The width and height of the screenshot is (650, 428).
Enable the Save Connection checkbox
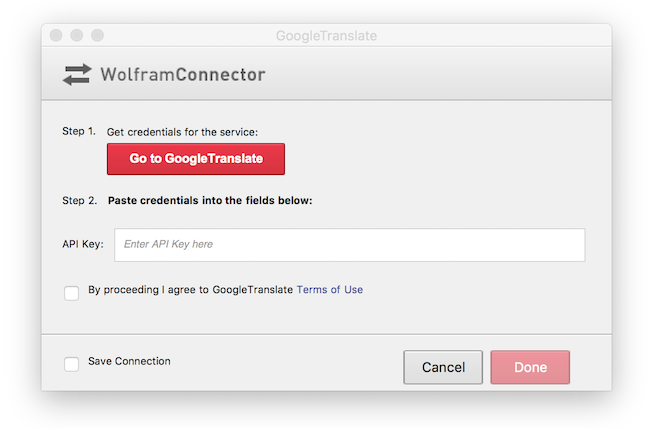(x=71, y=364)
